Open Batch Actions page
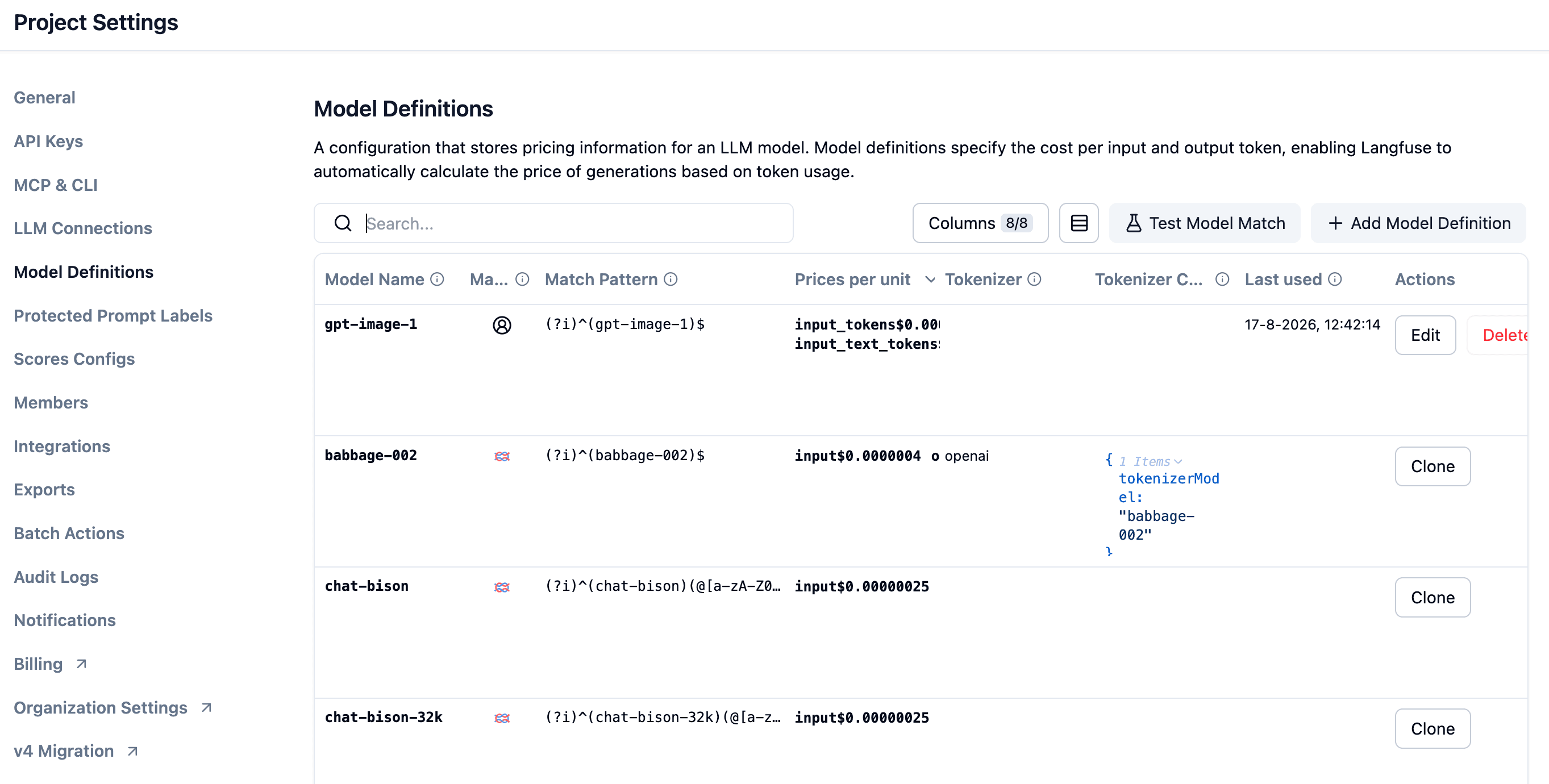 click(69, 533)
